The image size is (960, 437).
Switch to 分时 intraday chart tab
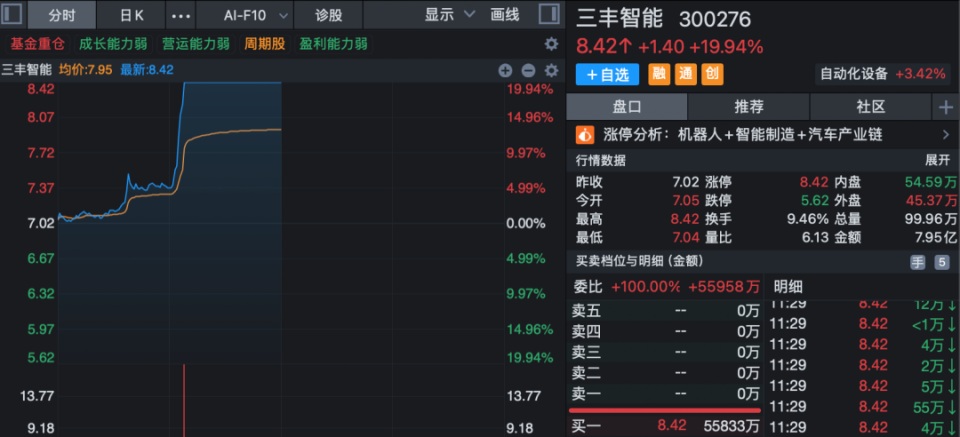tap(61, 15)
